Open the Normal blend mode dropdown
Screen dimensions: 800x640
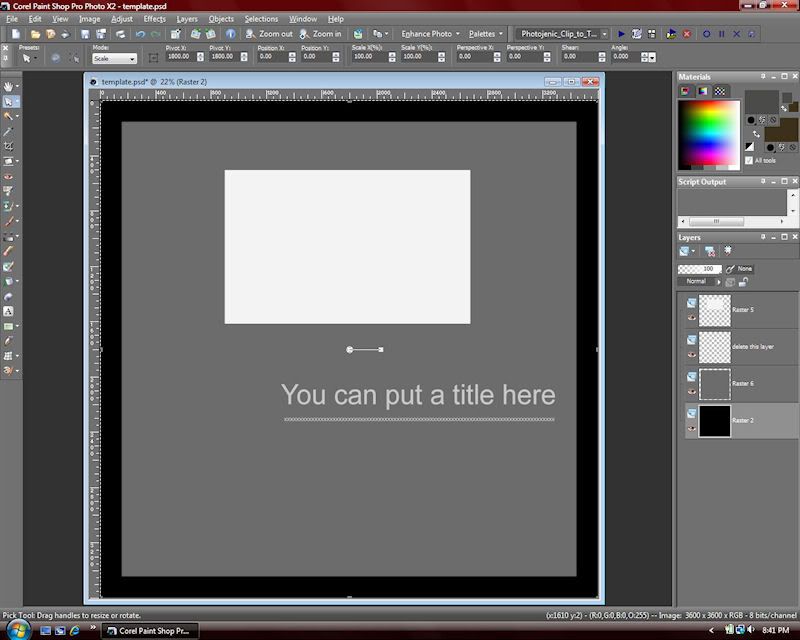pyautogui.click(x=700, y=282)
